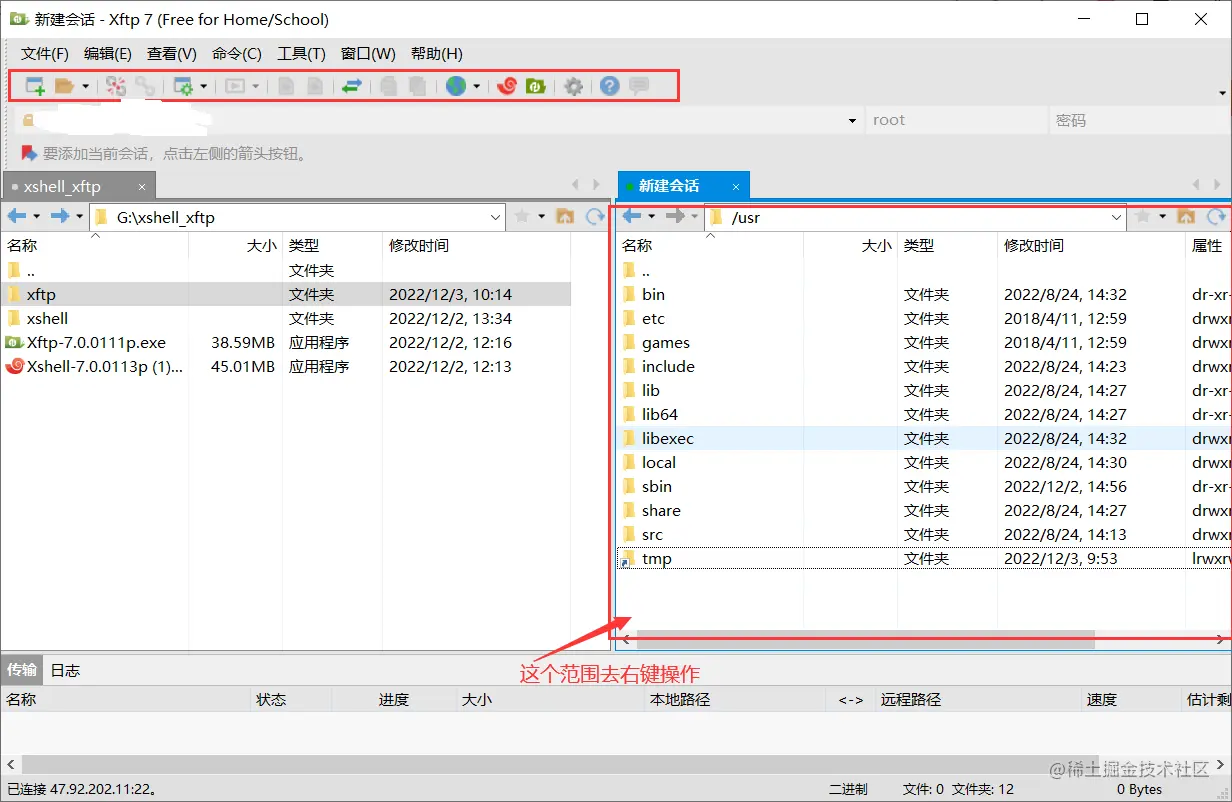
Task: Click the root username field
Action: point(955,120)
